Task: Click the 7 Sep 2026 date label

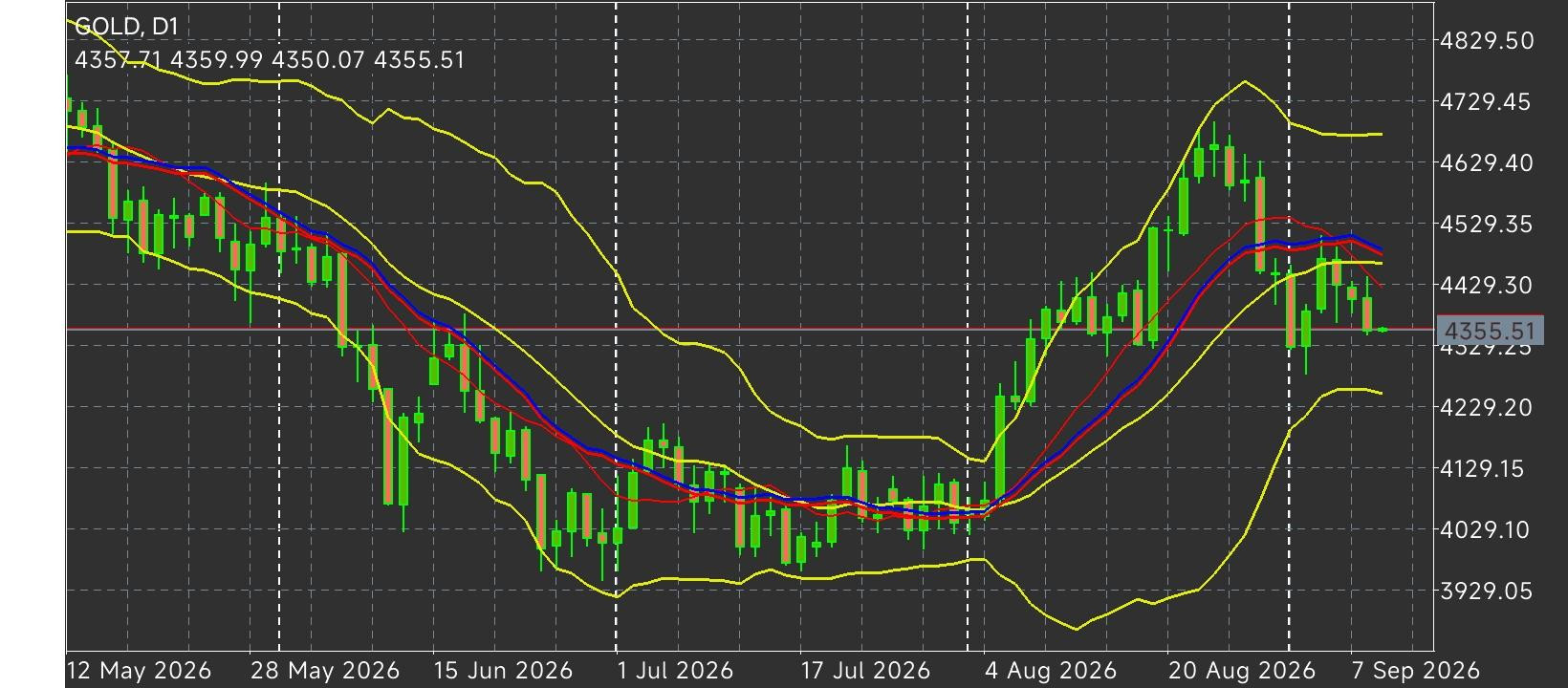Action: coord(1415,670)
